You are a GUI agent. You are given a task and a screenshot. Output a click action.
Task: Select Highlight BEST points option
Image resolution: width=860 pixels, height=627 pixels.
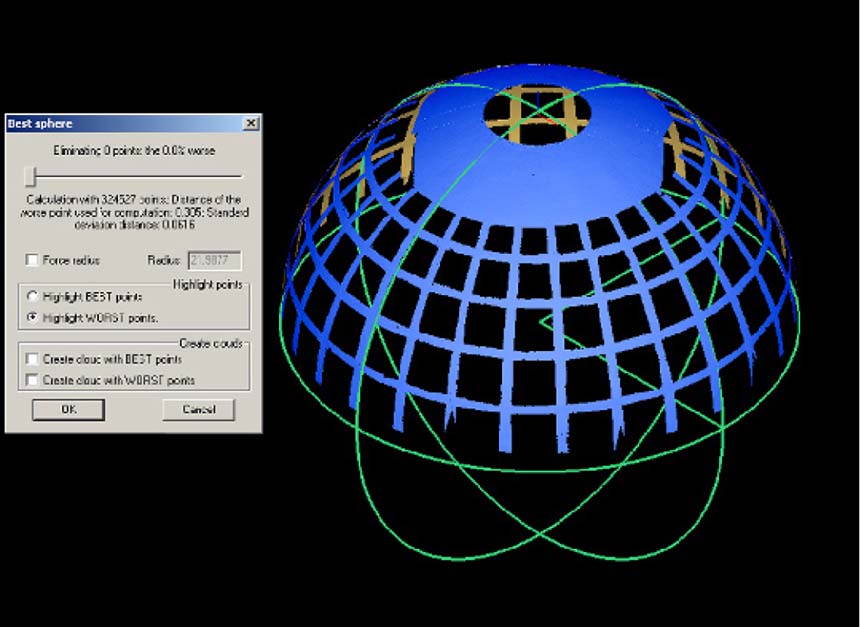[x=33, y=297]
